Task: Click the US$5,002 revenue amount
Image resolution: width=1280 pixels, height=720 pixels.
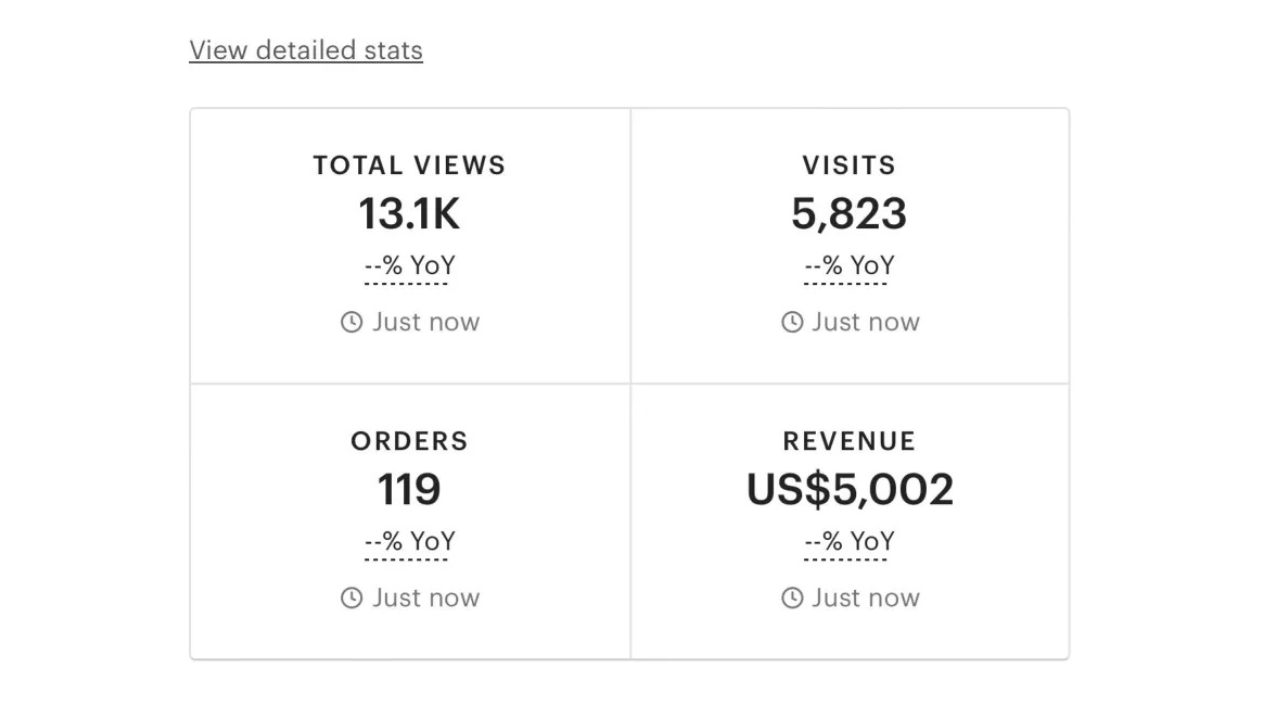Action: click(x=849, y=490)
